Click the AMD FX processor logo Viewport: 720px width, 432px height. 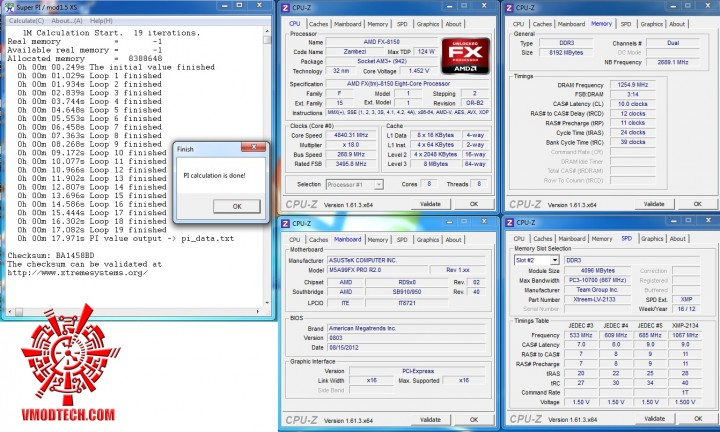465,56
